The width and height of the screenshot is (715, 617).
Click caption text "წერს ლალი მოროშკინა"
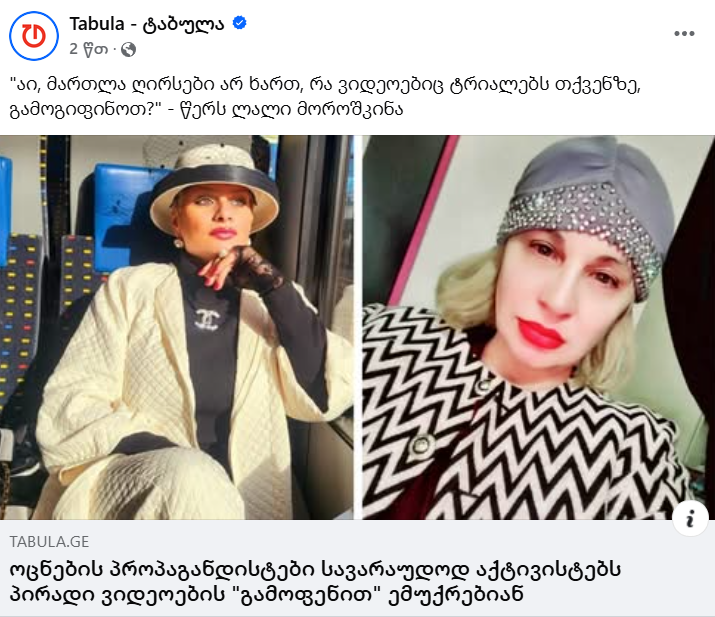pyautogui.click(x=292, y=110)
